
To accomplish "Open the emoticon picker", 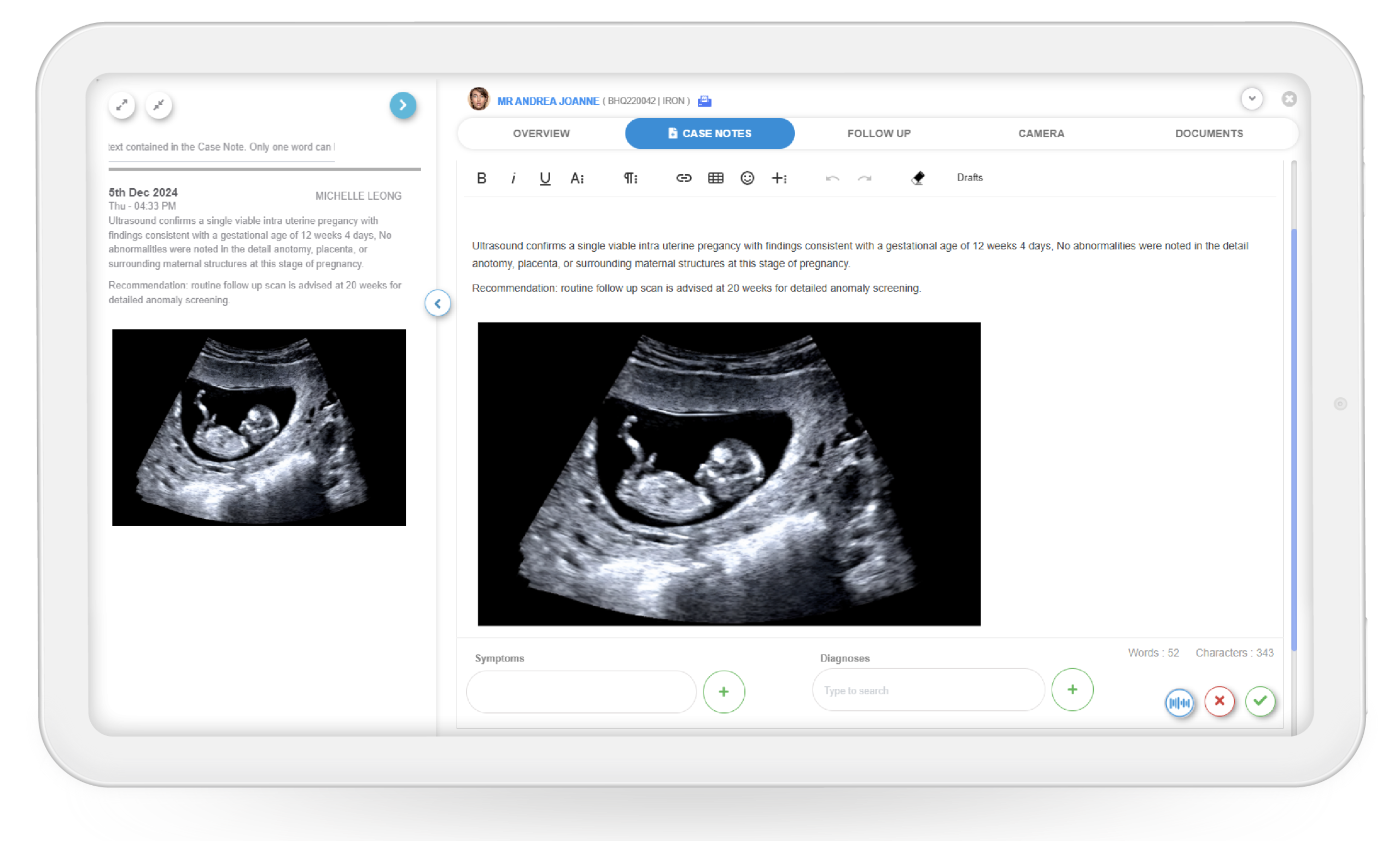I will point(747,178).
